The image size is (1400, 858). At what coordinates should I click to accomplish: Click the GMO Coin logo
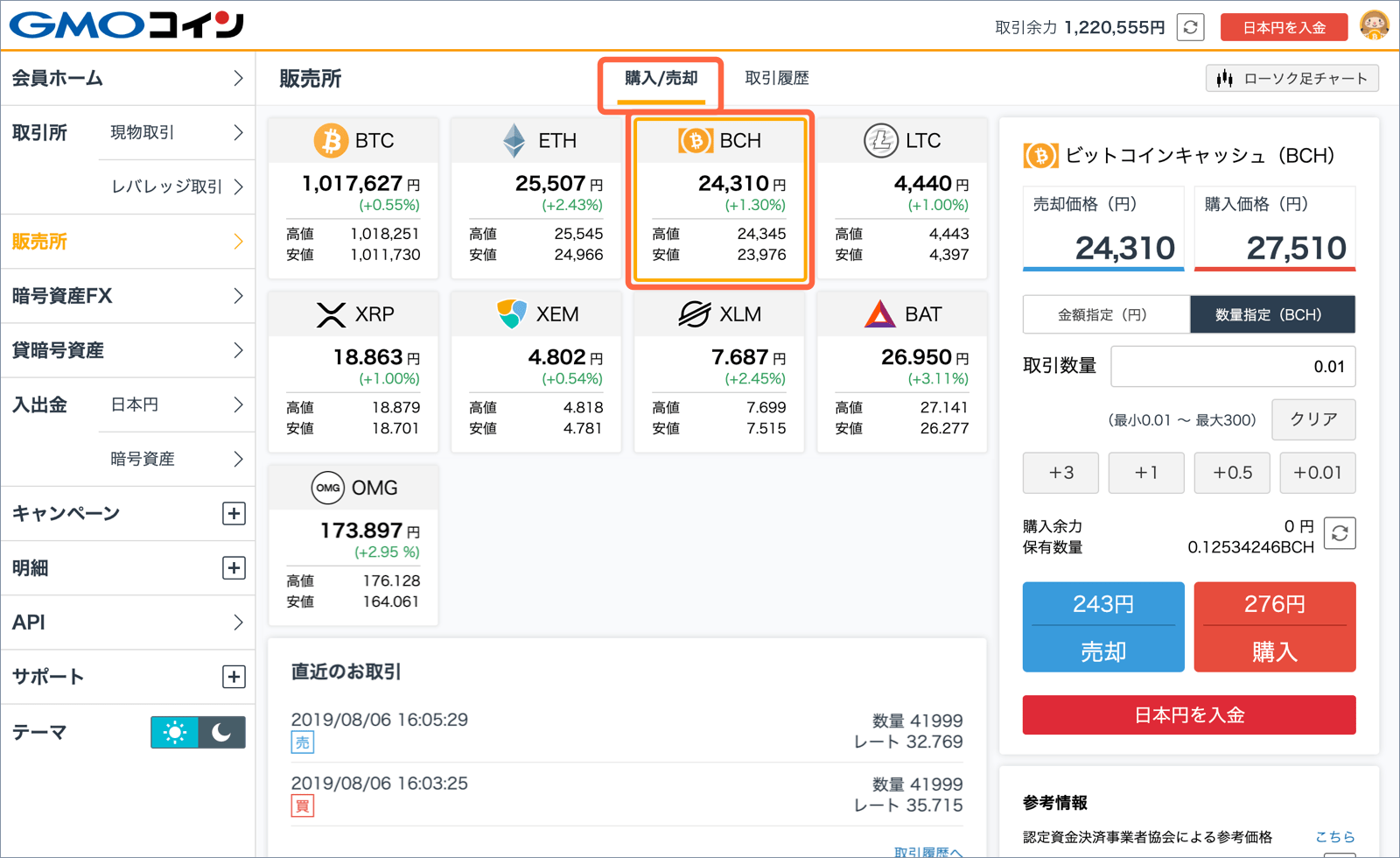pyautogui.click(x=127, y=25)
